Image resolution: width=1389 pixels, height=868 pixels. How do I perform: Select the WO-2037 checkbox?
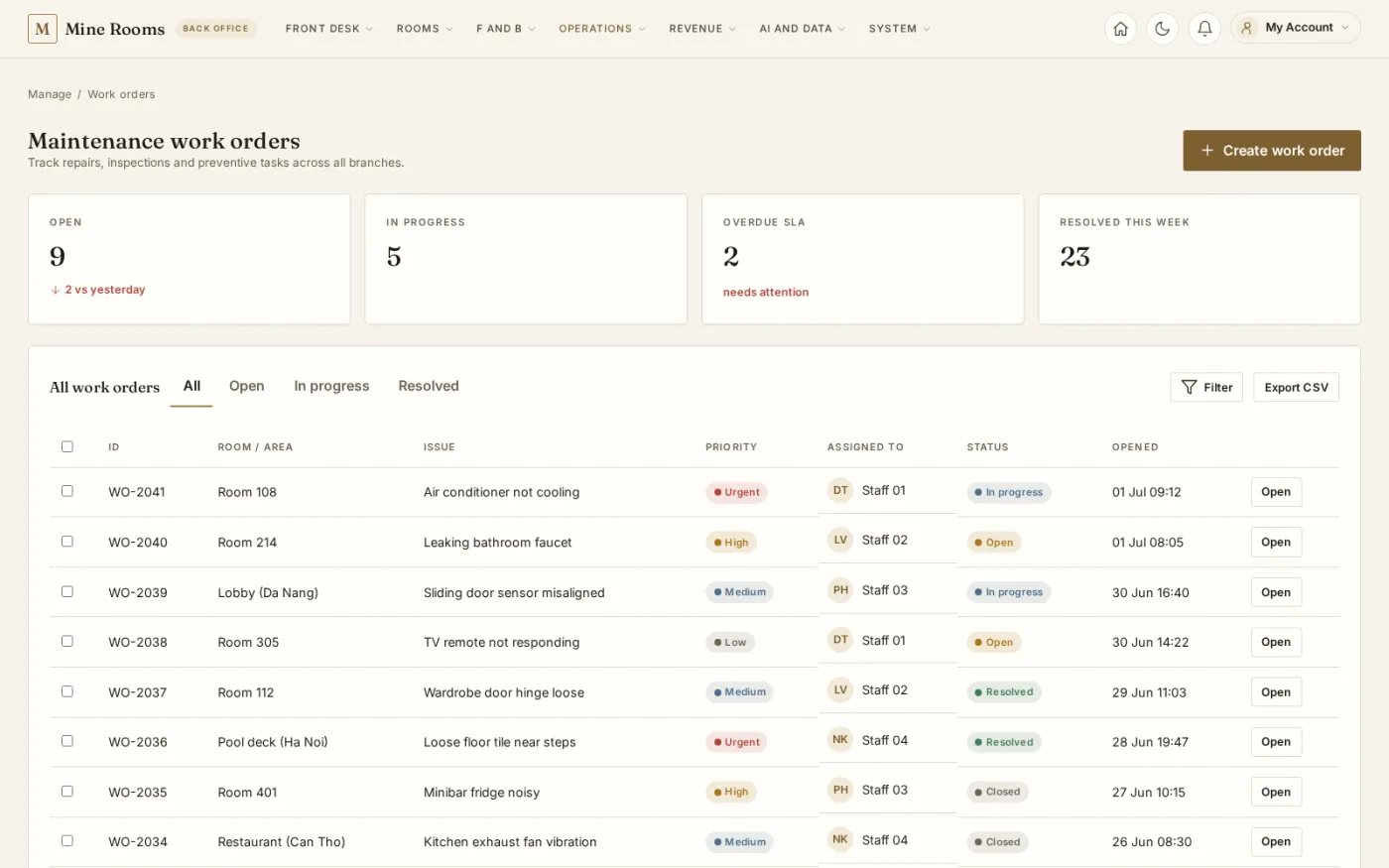67,690
